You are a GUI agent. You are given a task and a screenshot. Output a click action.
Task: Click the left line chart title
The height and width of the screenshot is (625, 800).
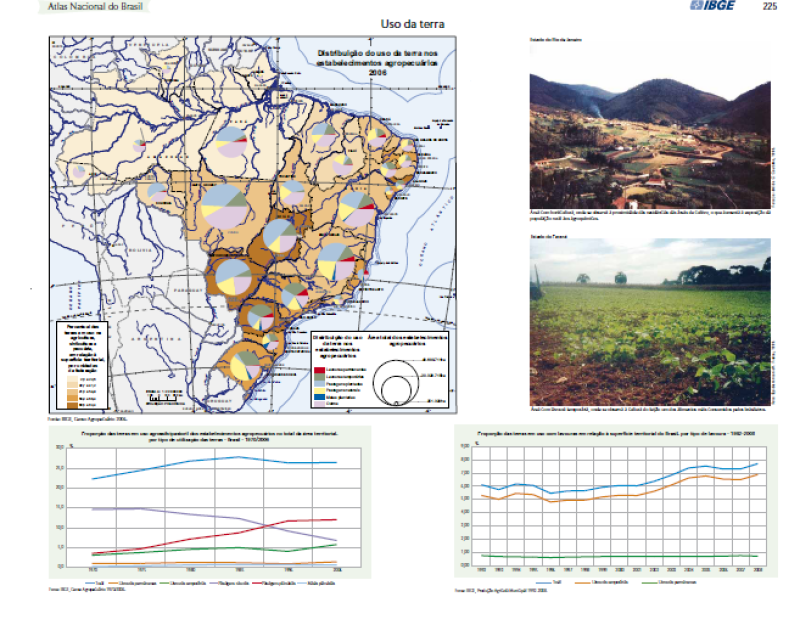pyautogui.click(x=210, y=436)
